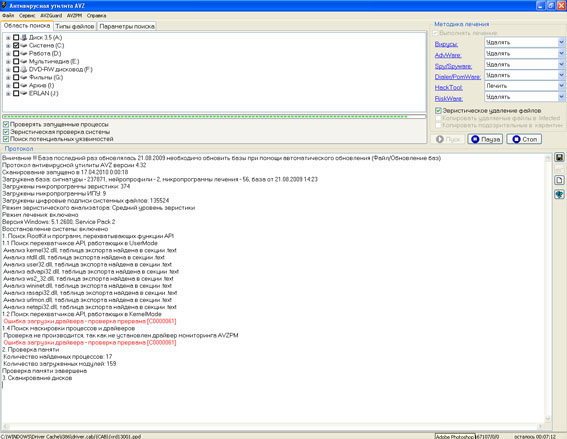Click the AdvWare link
This screenshot has height=439, width=567.
click(x=448, y=55)
